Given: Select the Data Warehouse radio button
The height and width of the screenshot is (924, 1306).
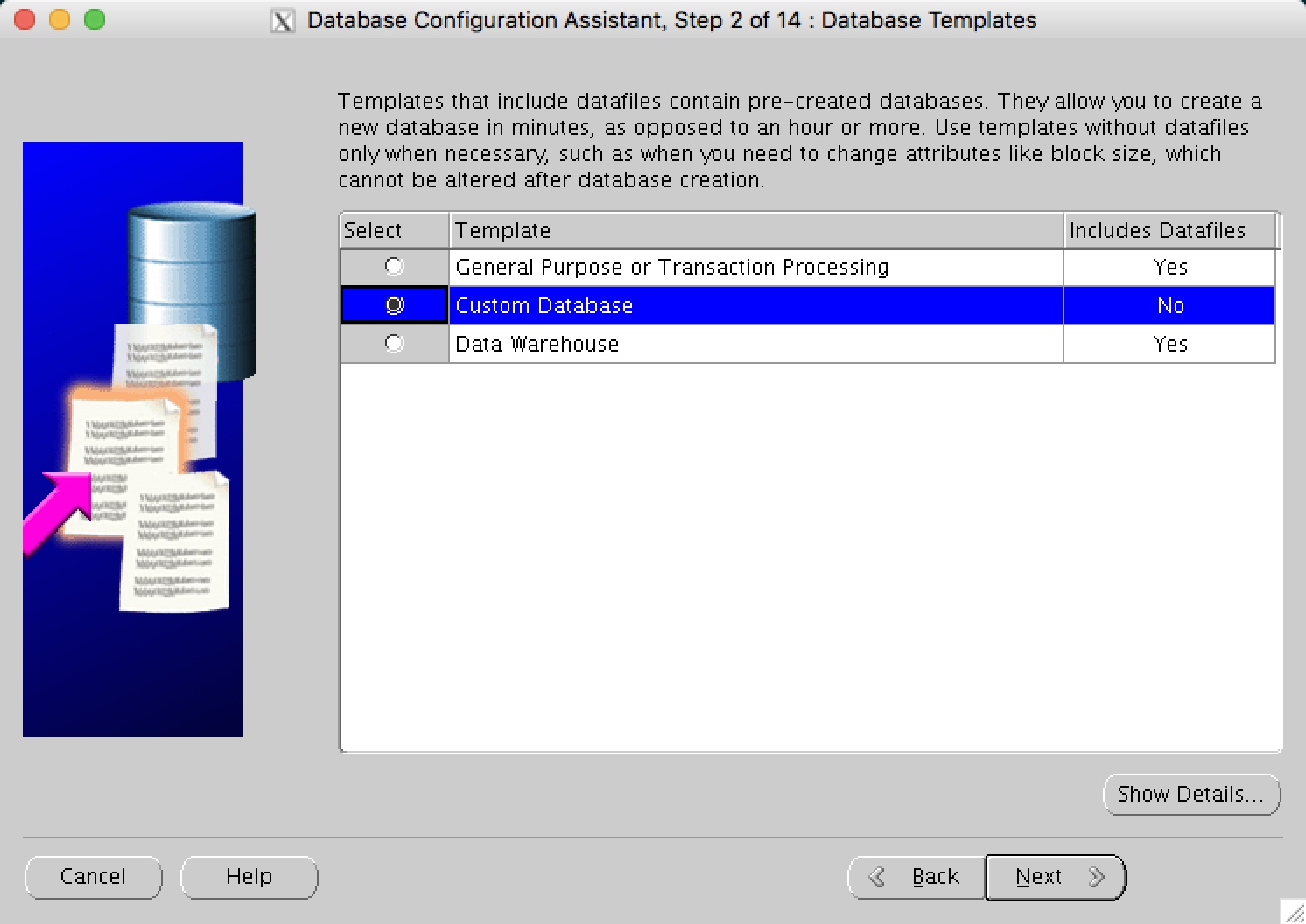Looking at the screenshot, I should [x=394, y=343].
